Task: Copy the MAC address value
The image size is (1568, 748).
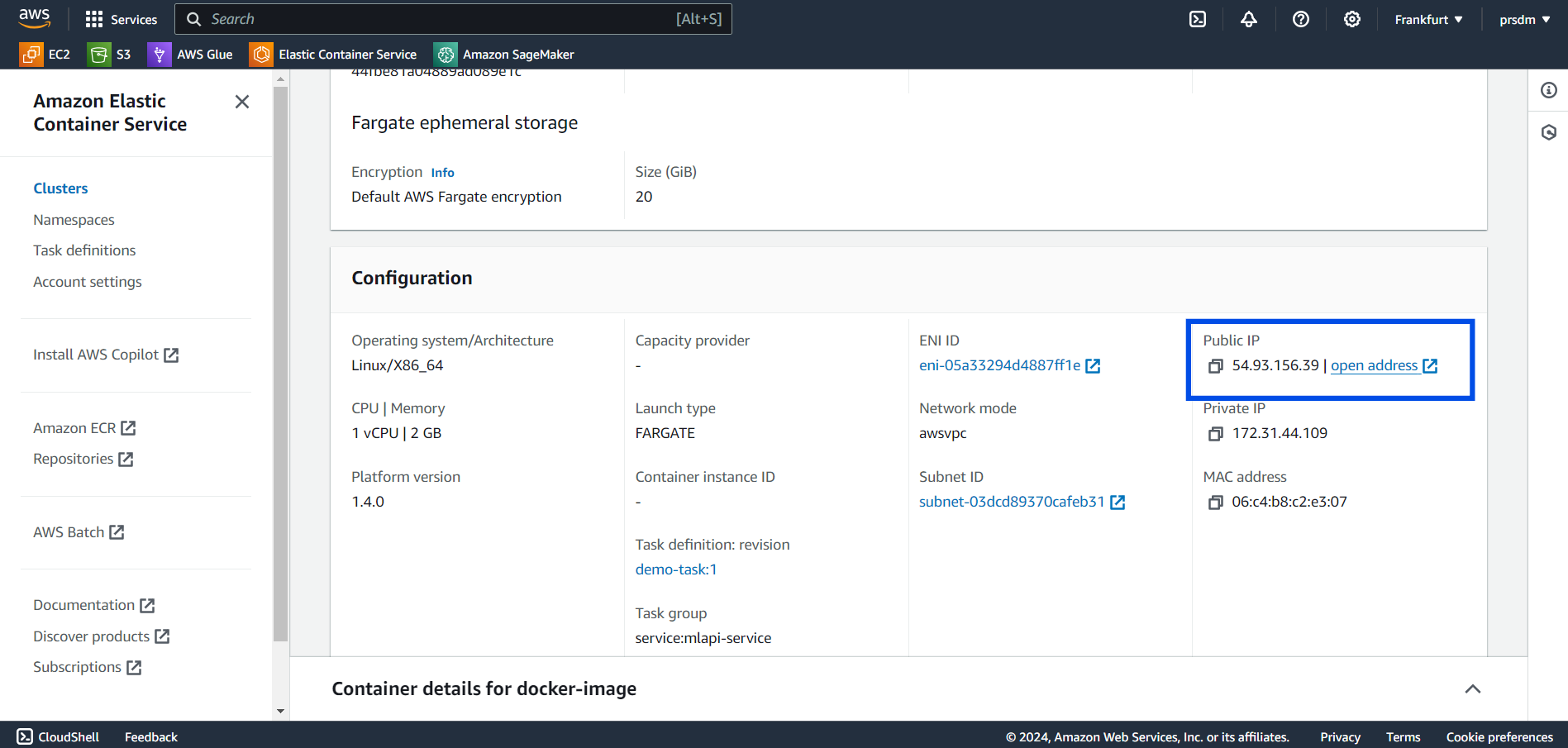Action: (1215, 503)
